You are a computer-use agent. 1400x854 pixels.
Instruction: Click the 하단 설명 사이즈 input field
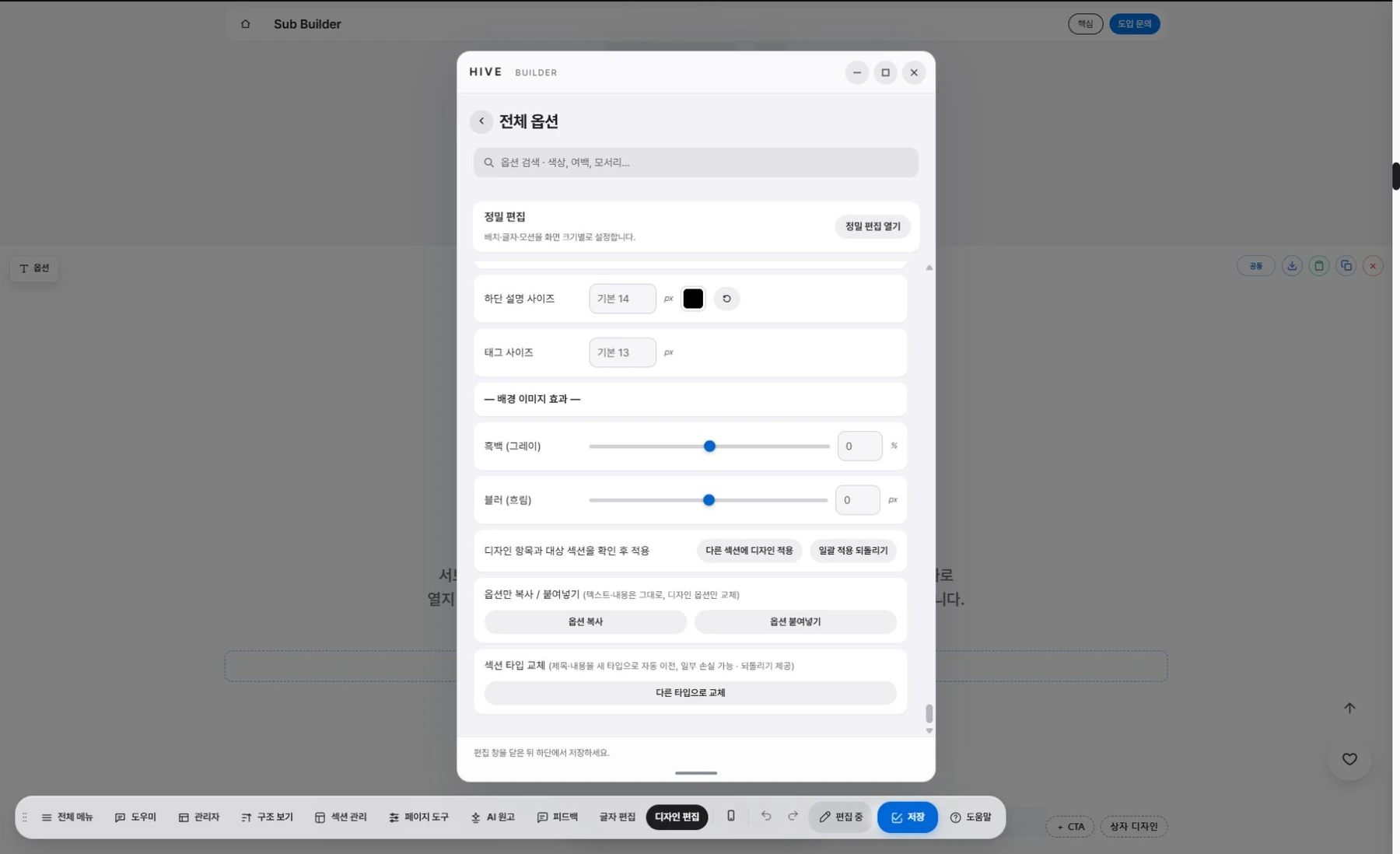click(622, 299)
